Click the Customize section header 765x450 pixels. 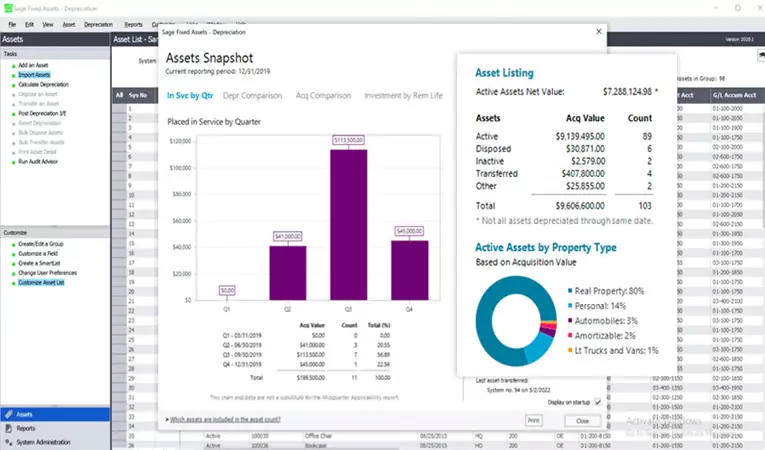pyautogui.click(x=55, y=233)
